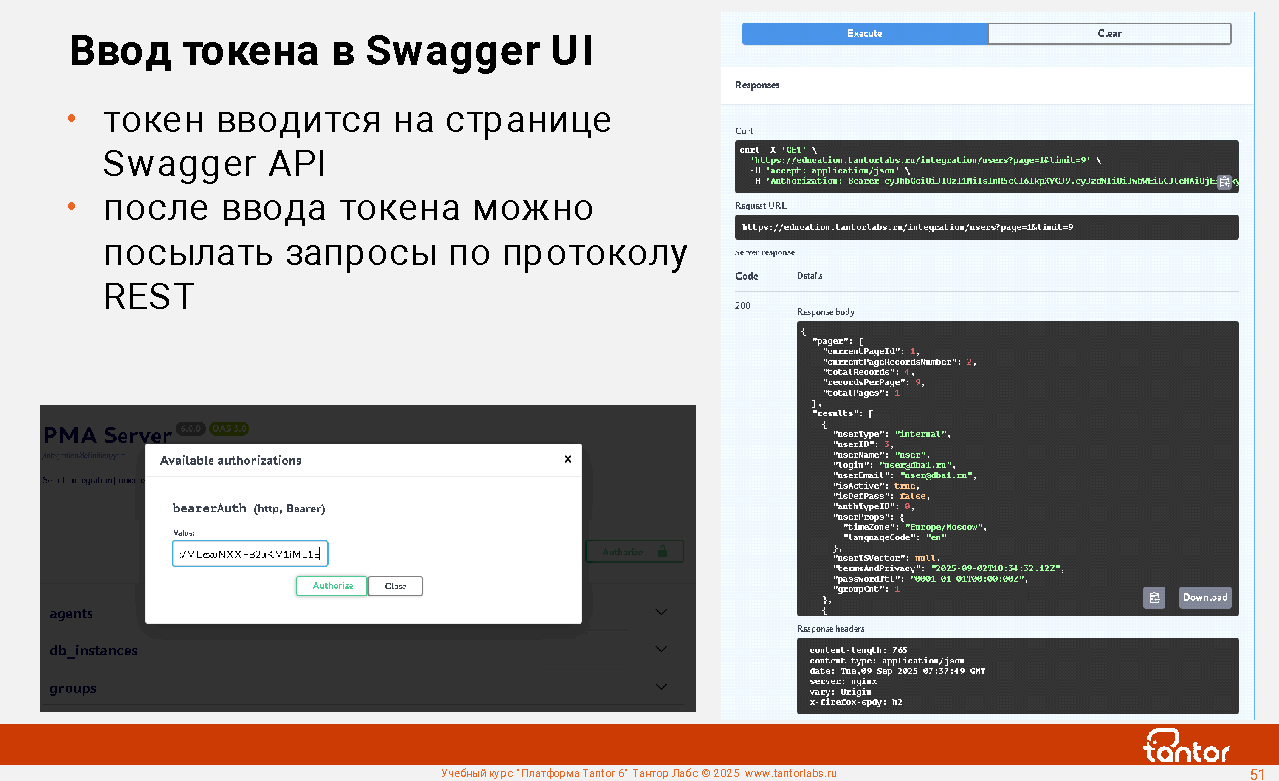Click the bearer token Value input field
1279x781 pixels.
pyautogui.click(x=250, y=554)
